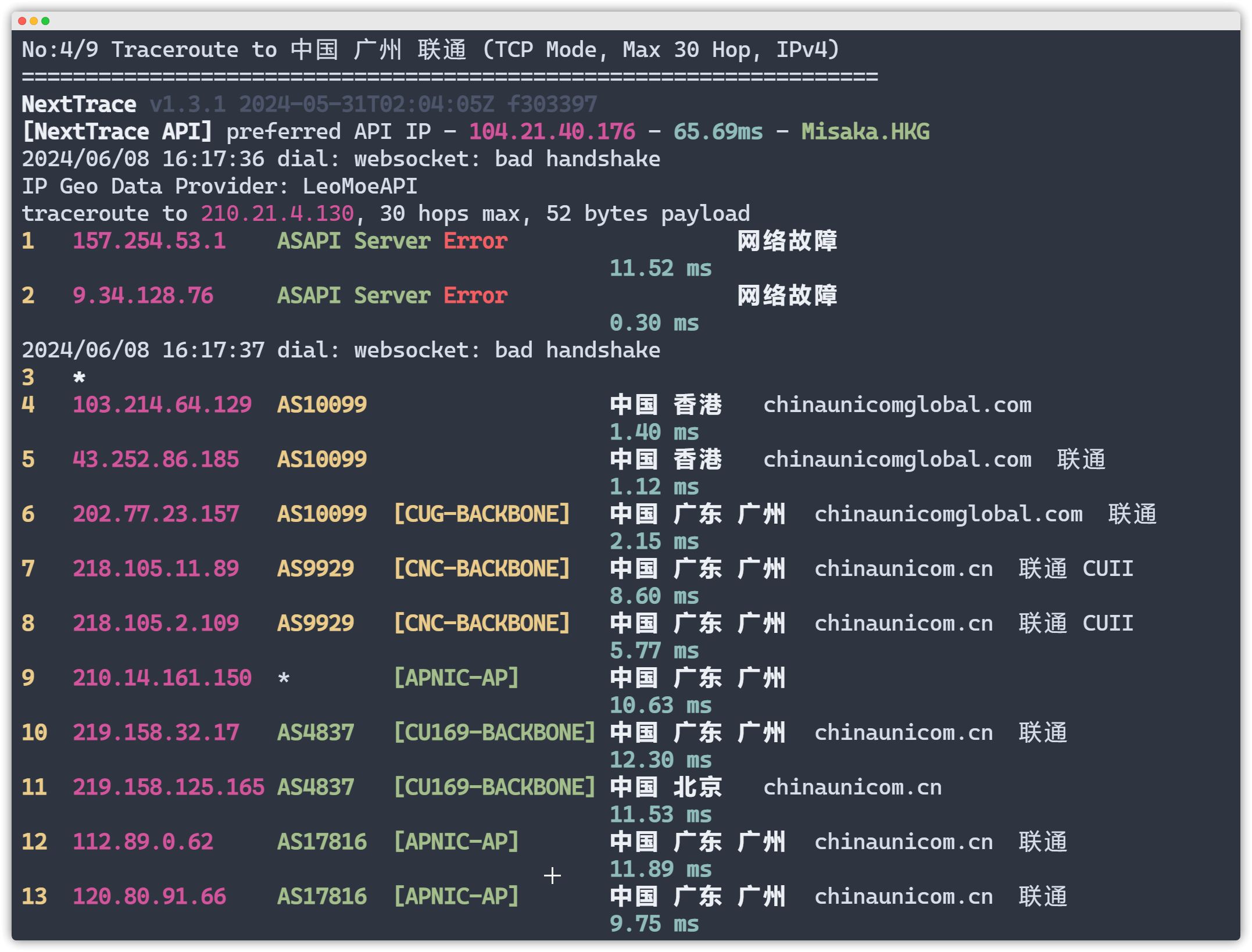Viewport: 1252px width, 952px height.
Task: Click hop 1 IP 157.254.53.1
Action: [149, 241]
